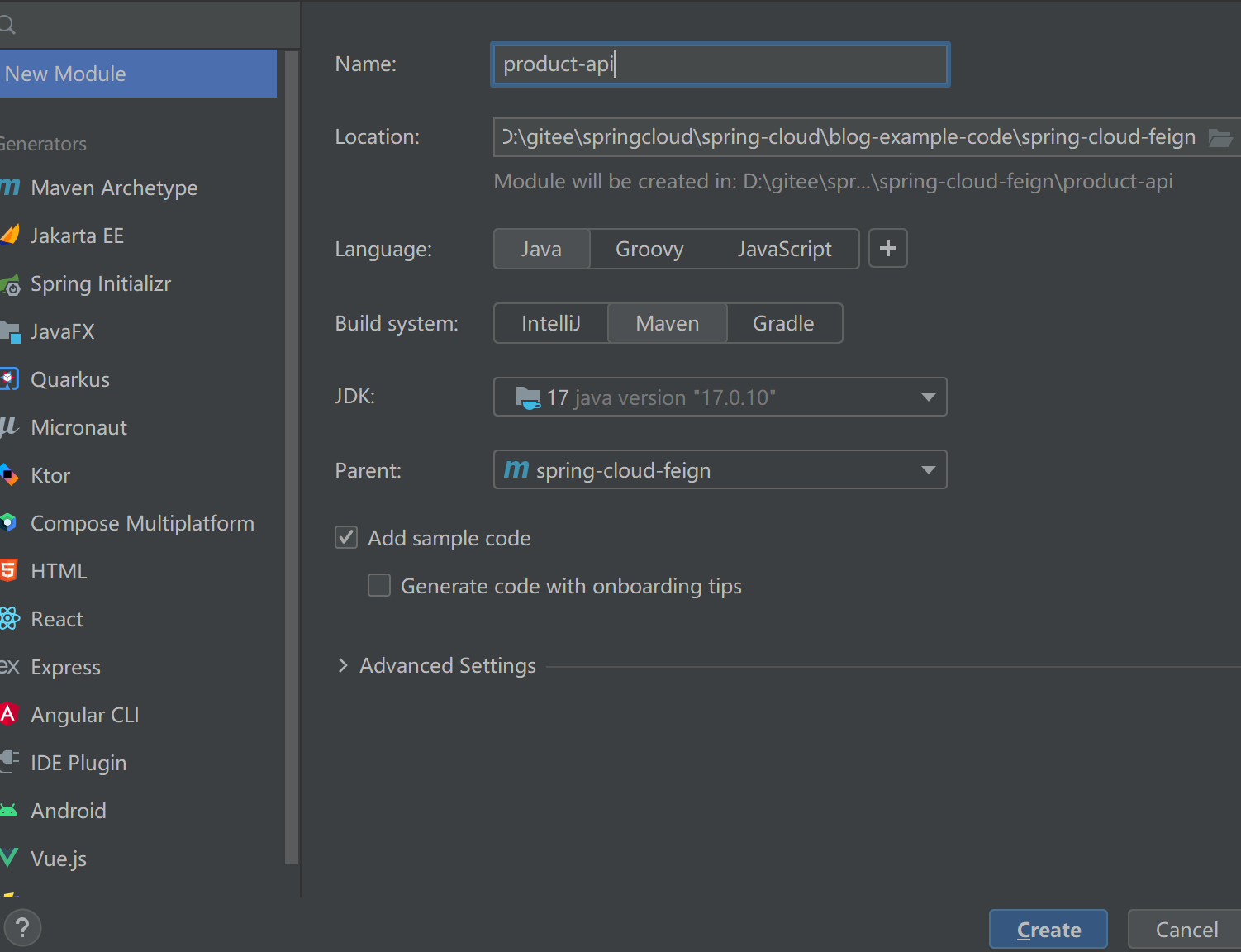This screenshot has width=1241, height=952.
Task: Click the Generators section heading
Action: (43, 144)
